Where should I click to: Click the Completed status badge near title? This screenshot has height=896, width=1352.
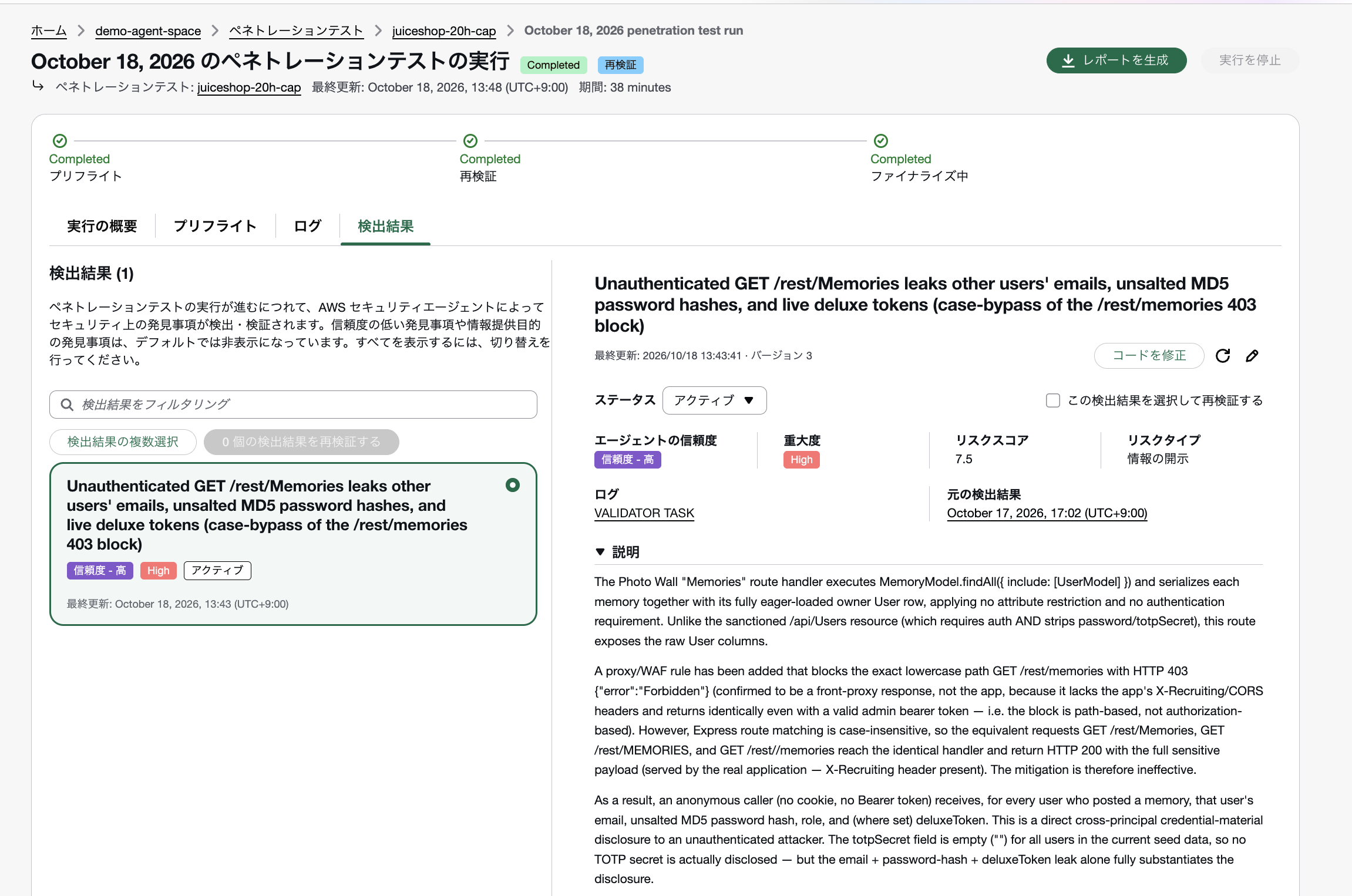pos(553,65)
